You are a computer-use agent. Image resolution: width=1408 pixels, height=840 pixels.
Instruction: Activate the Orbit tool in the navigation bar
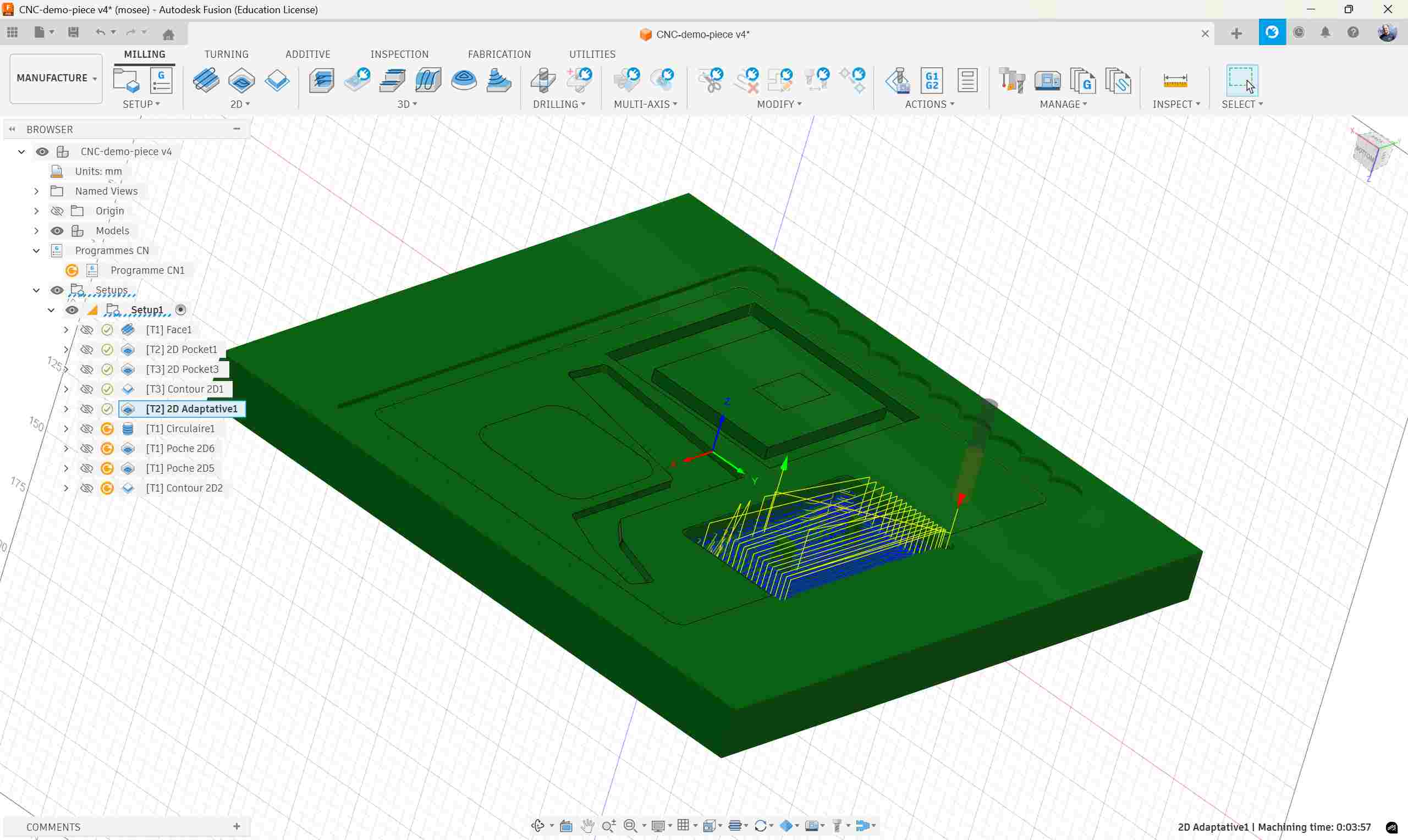[x=538, y=826]
